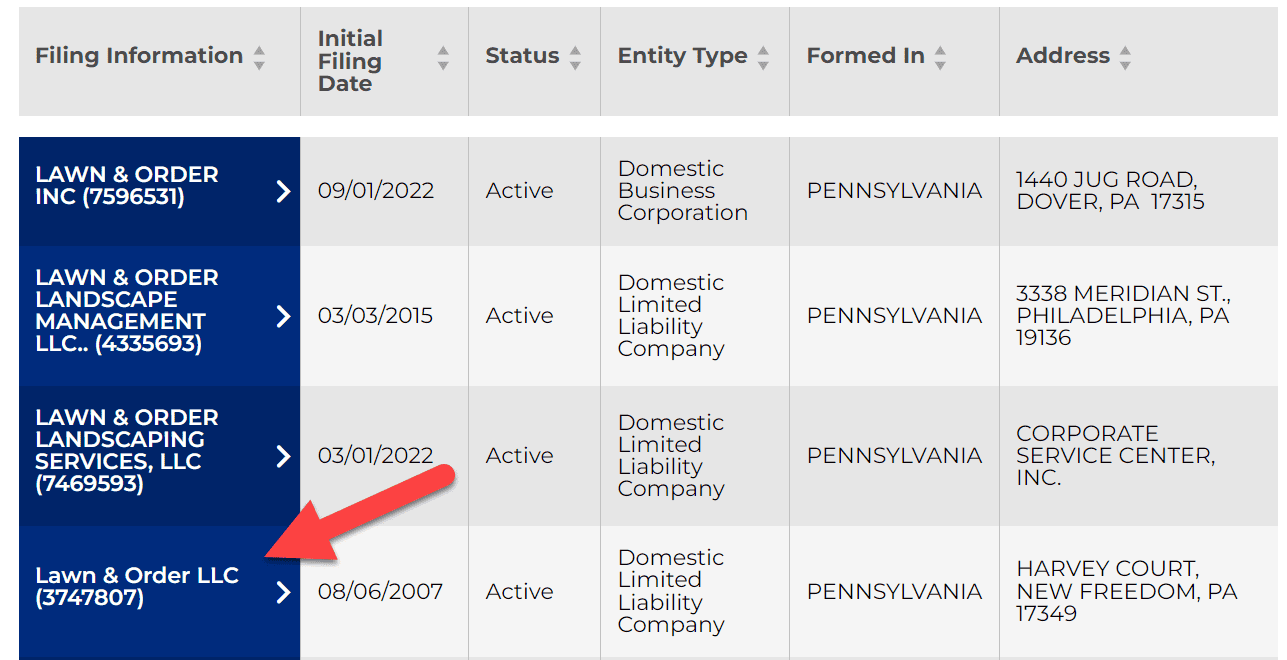
Task: Click the Status column header
Action: pos(521,57)
